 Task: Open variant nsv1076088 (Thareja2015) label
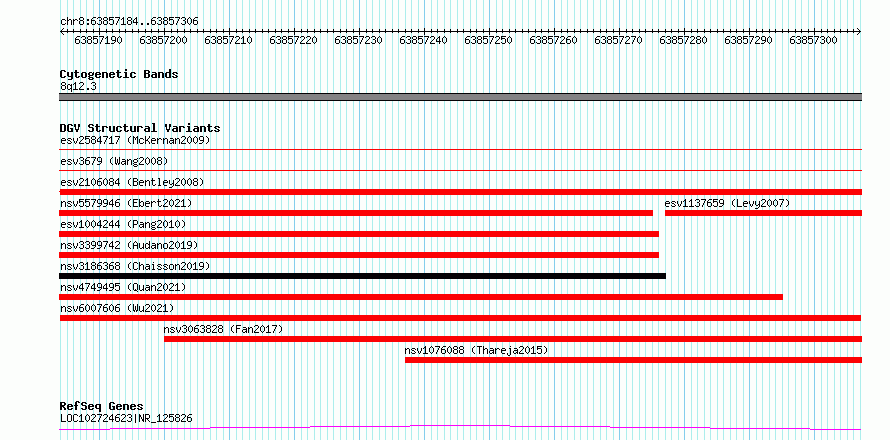pyautogui.click(x=476, y=350)
